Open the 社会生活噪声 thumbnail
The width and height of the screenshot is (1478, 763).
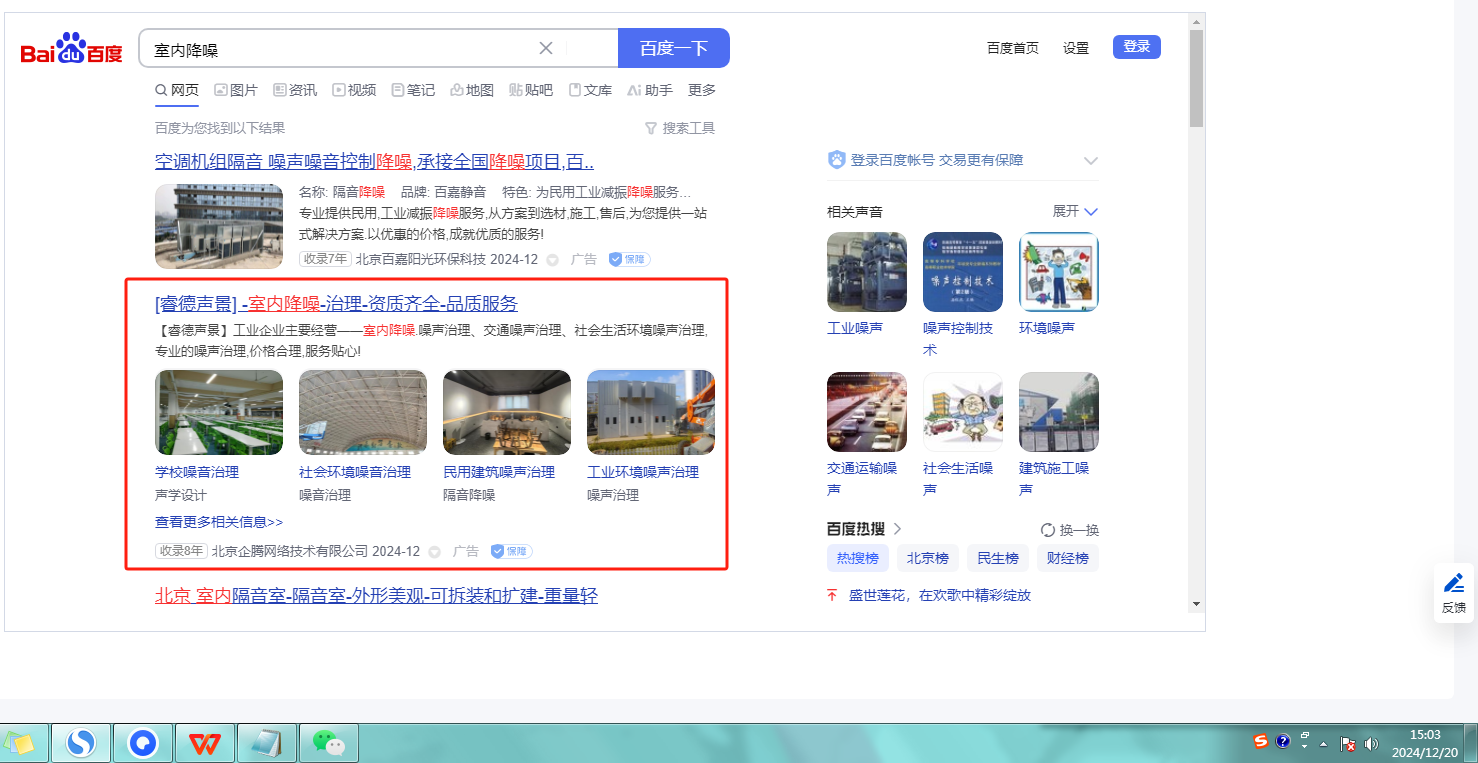click(963, 412)
